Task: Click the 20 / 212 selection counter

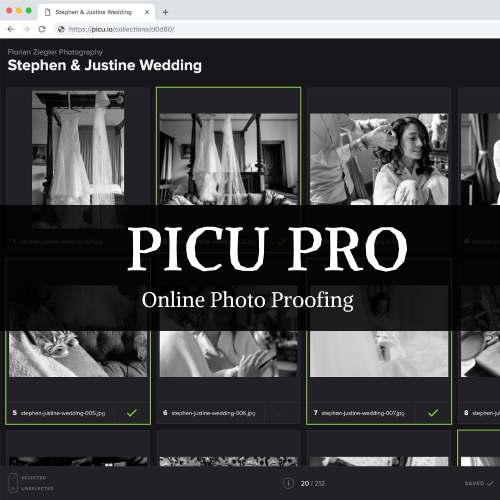Action: coord(313,483)
